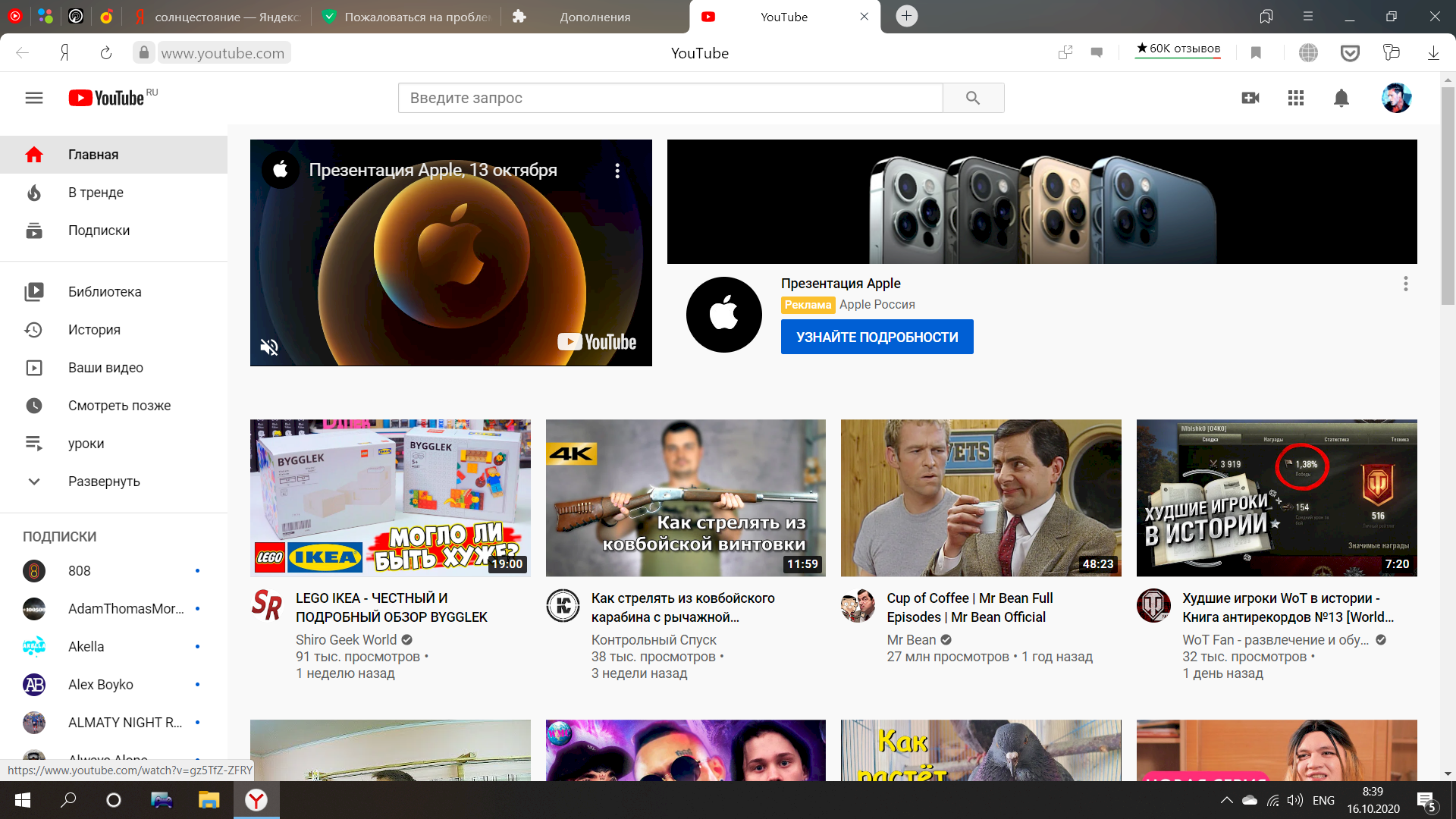Click the Pocket icon in the browser toolbar
The image size is (1456, 819).
(1350, 52)
